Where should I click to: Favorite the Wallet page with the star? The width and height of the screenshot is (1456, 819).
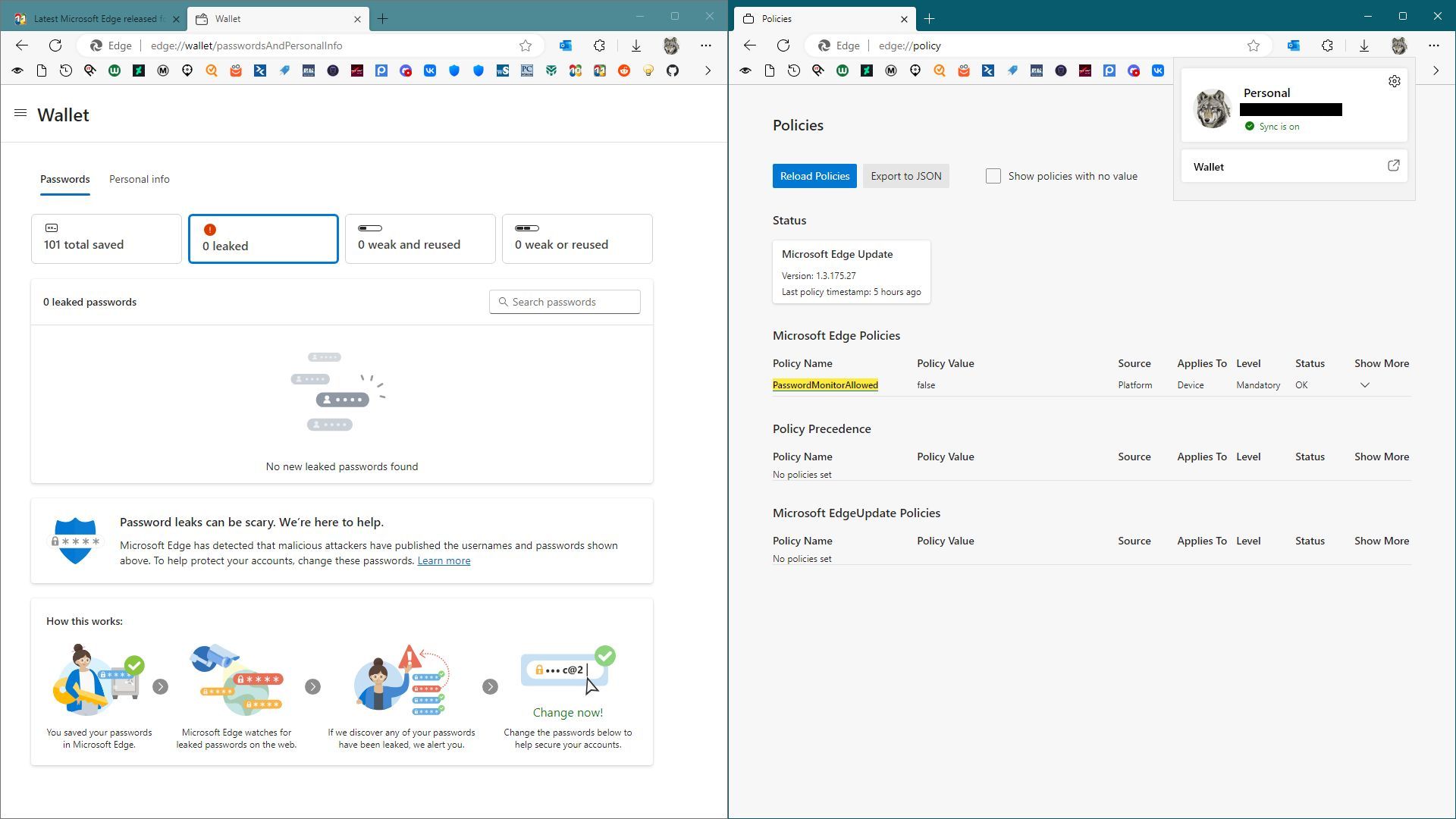pyautogui.click(x=526, y=45)
